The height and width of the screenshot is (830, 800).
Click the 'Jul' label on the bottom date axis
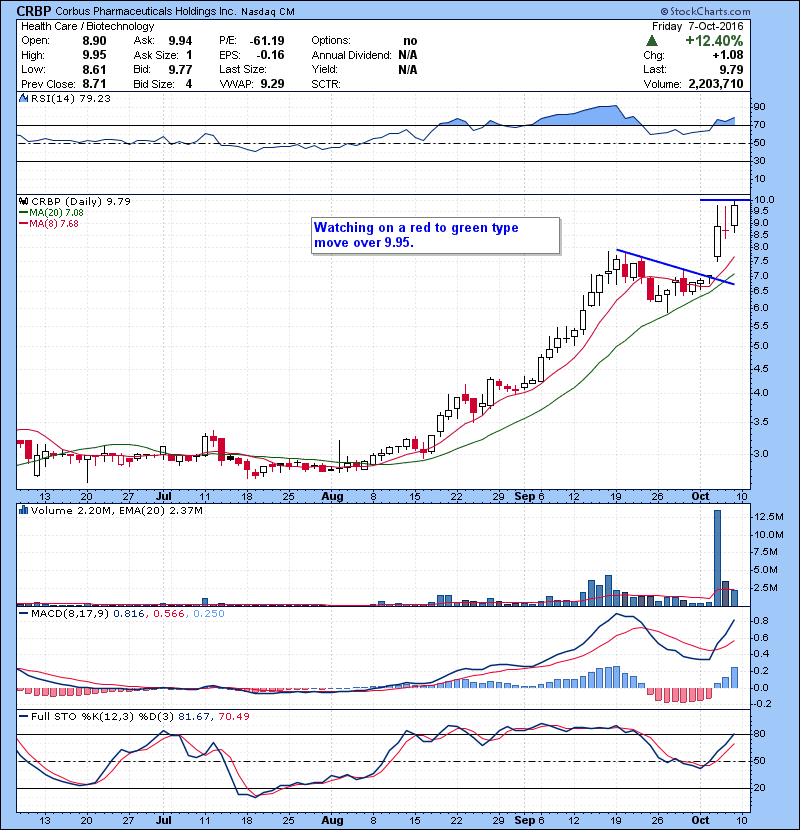coord(164,820)
